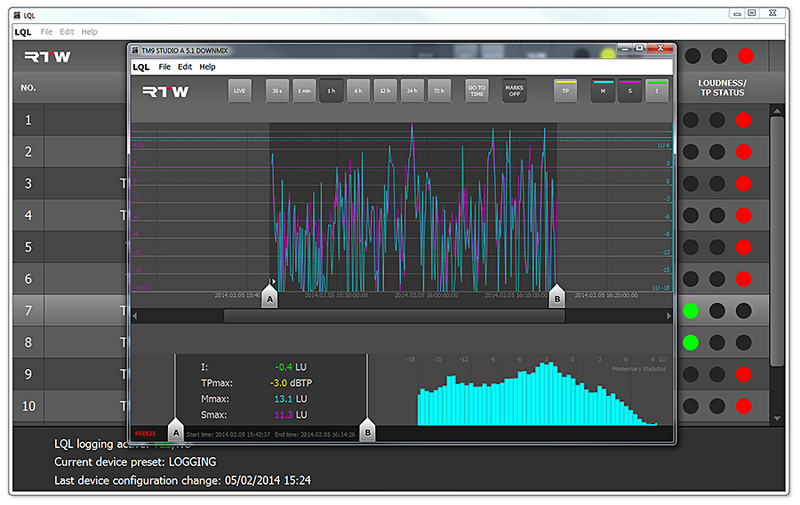Open the File menu in TM9 window

click(164, 67)
